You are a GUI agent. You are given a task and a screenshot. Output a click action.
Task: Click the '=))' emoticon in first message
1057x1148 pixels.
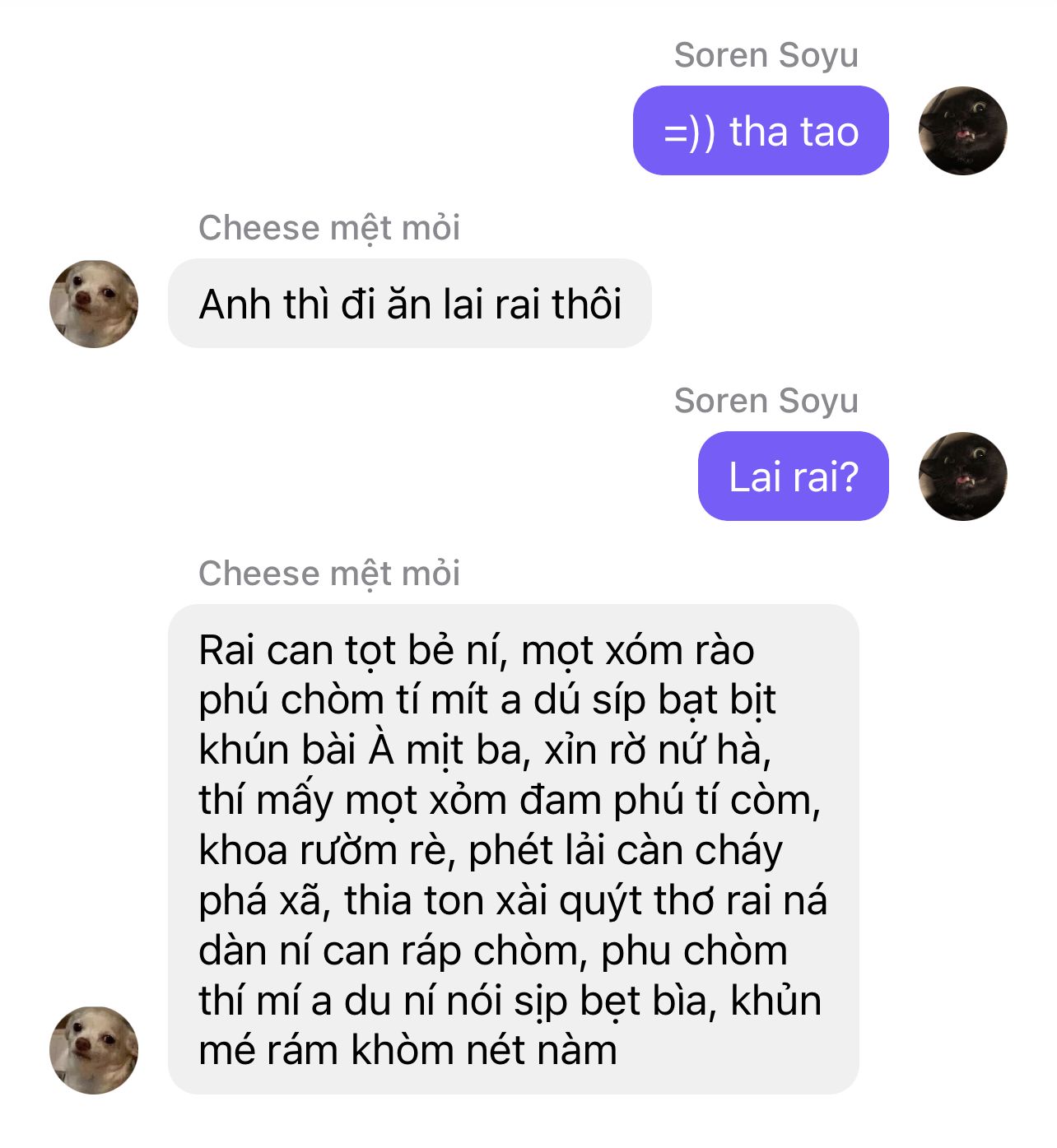pyautogui.click(x=690, y=132)
